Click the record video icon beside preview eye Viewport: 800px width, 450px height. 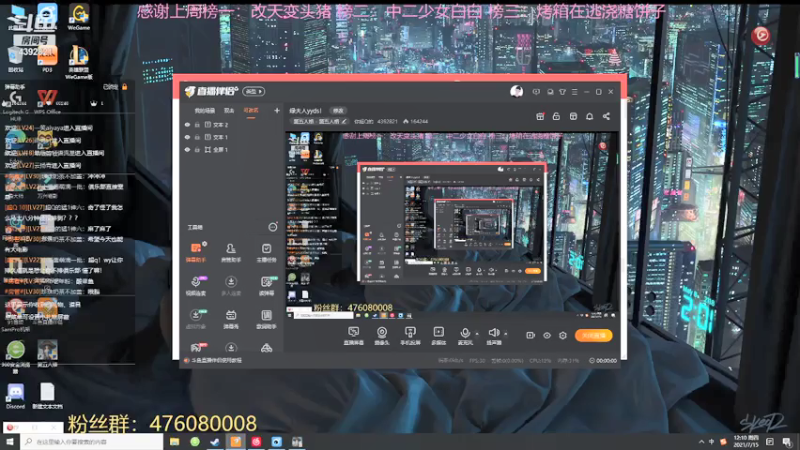pyautogui.click(x=531, y=335)
